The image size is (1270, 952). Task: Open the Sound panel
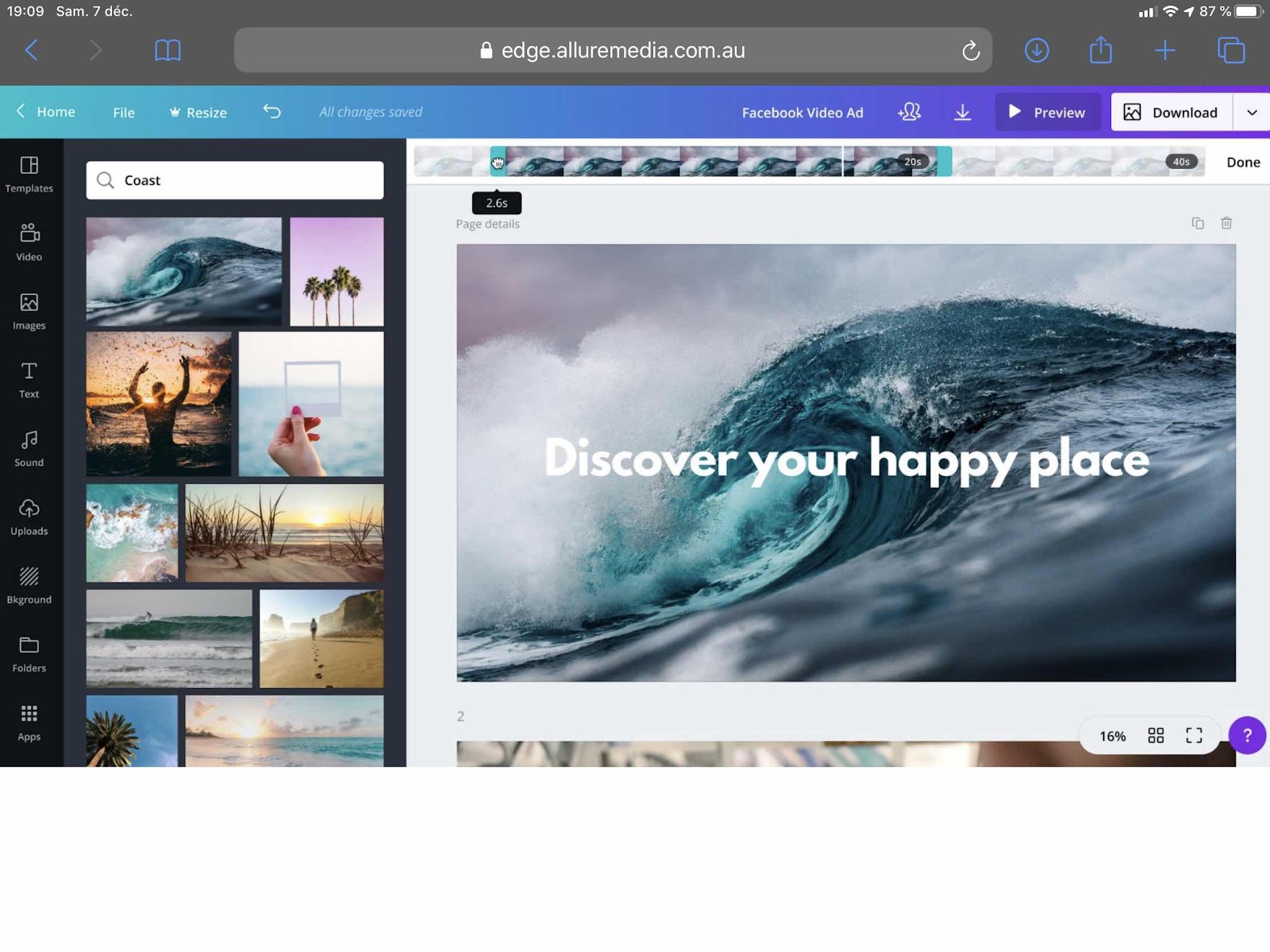click(29, 448)
